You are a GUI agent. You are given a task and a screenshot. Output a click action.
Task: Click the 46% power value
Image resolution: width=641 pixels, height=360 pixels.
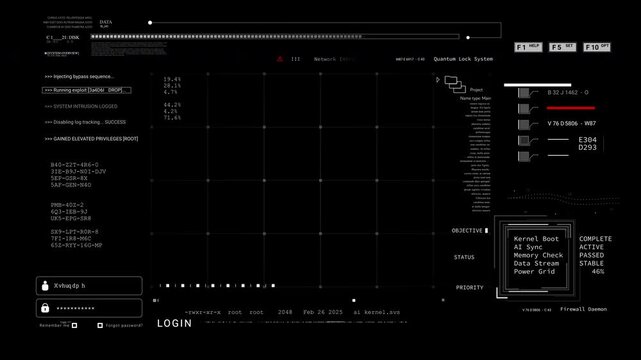(x=598, y=271)
